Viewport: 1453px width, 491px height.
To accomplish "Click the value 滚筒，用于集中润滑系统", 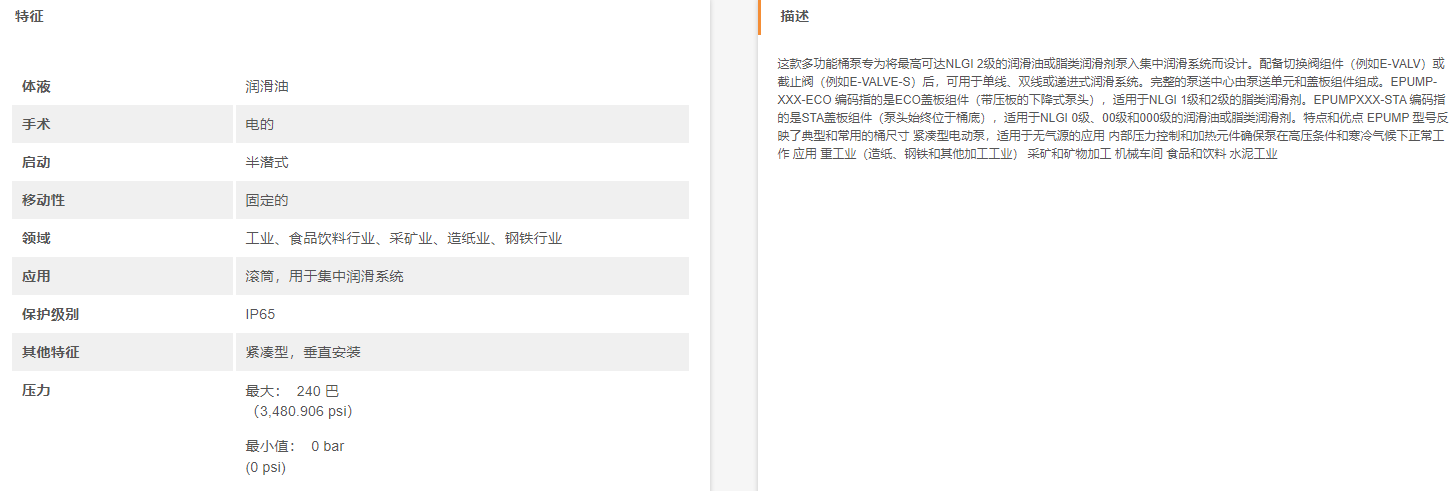I will [325, 276].
